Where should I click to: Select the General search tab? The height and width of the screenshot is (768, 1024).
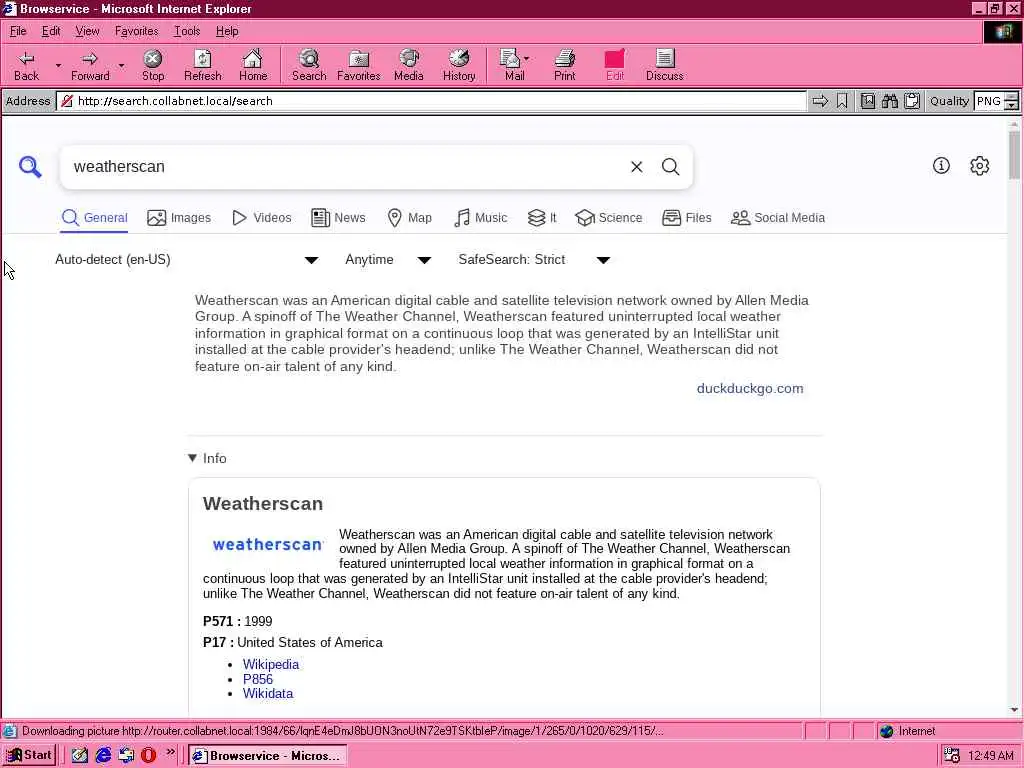95,218
